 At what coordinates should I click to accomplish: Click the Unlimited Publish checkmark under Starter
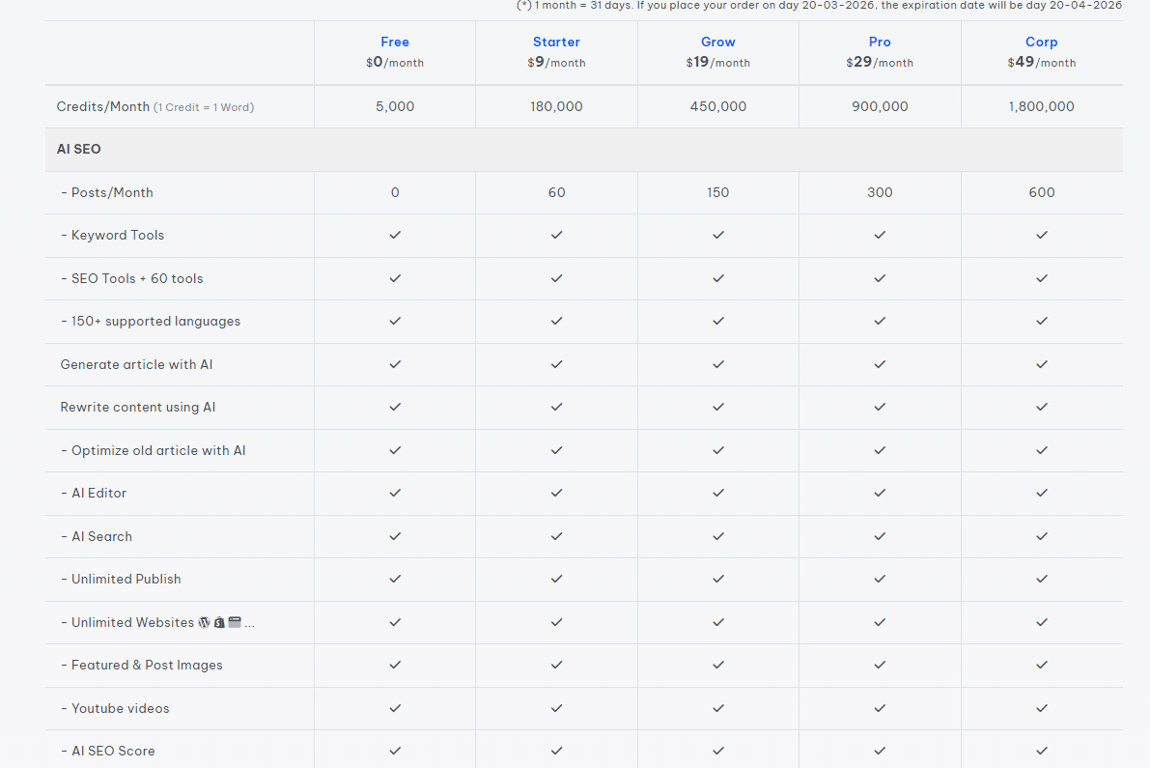point(557,578)
